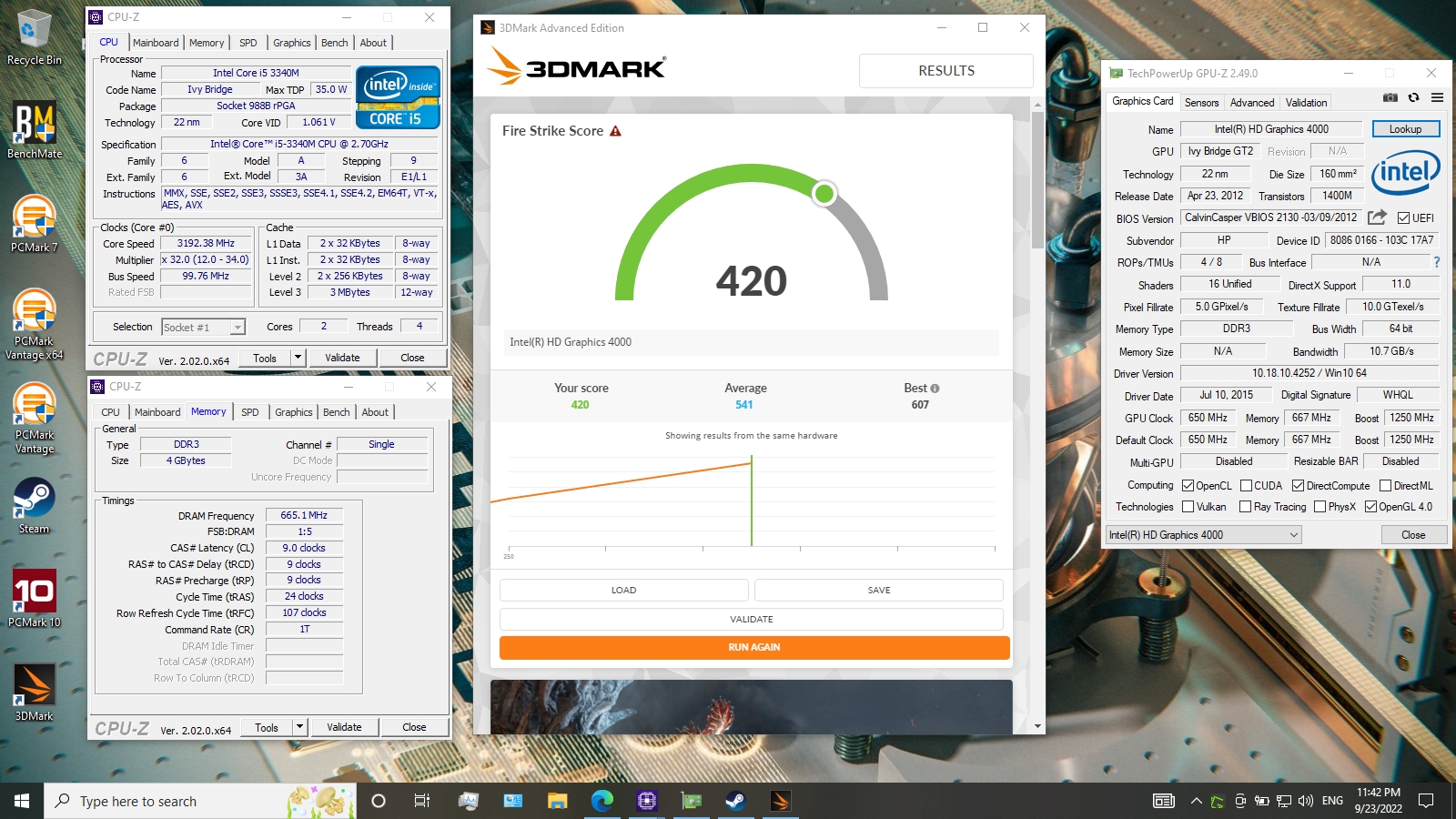
Task: Click the Bus Interface question mark icon
Action: (1437, 262)
